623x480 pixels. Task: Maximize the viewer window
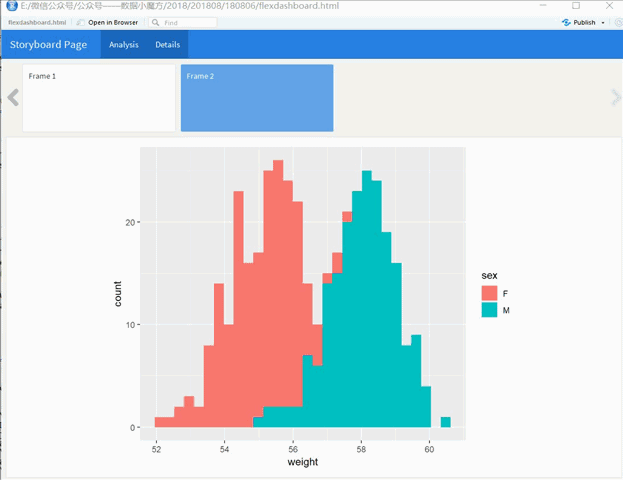pos(576,6)
